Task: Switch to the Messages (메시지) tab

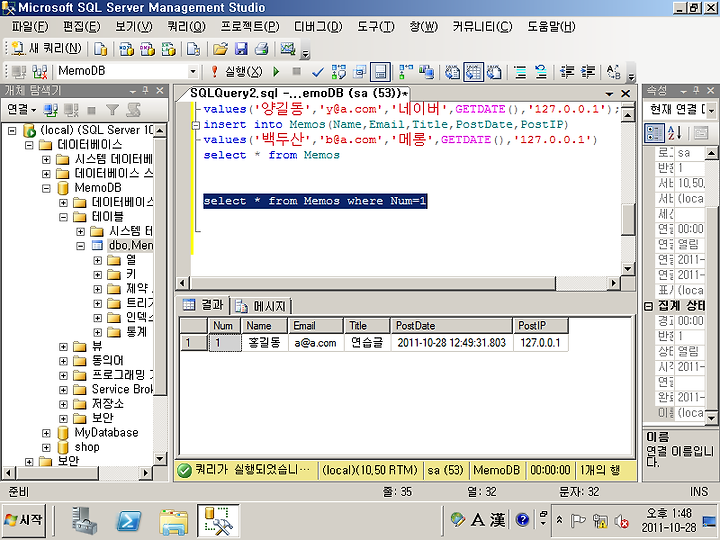Action: pyautogui.click(x=261, y=305)
